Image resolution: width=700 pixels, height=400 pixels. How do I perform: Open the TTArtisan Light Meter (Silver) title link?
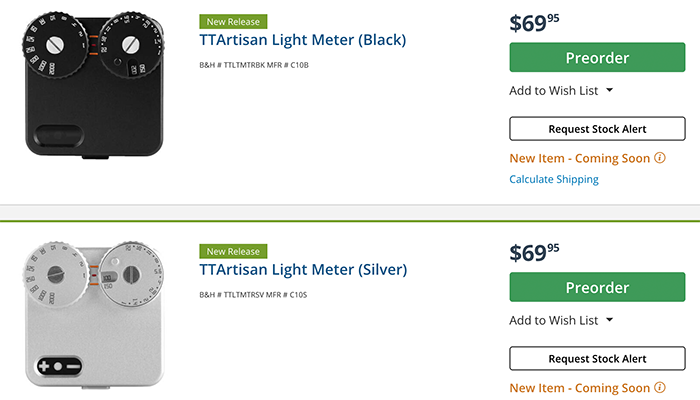coord(303,270)
